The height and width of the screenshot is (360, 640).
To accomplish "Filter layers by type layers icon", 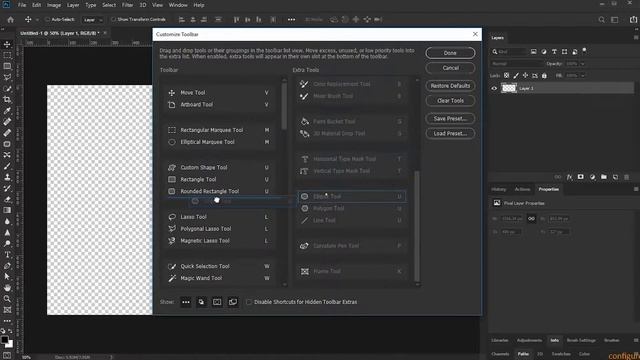I will tap(554, 52).
